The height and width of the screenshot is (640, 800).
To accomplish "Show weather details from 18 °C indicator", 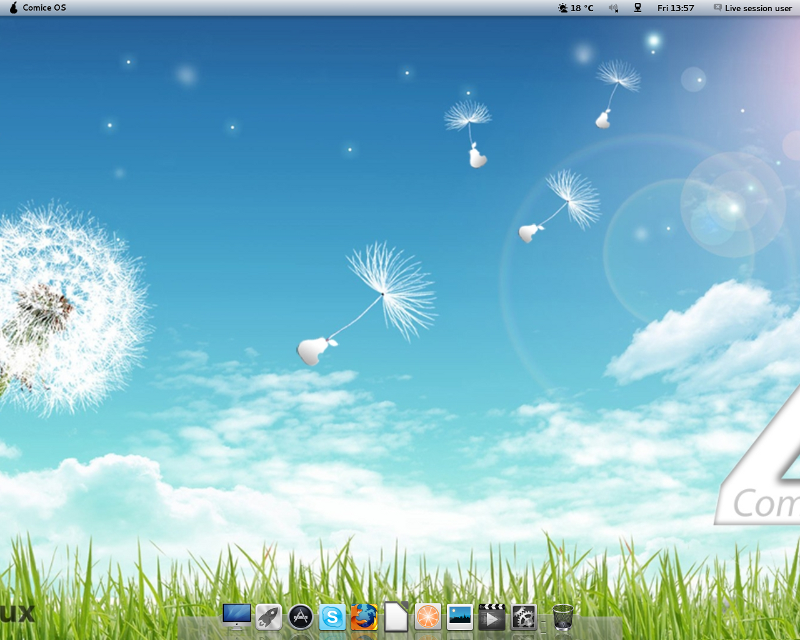I will pos(576,8).
